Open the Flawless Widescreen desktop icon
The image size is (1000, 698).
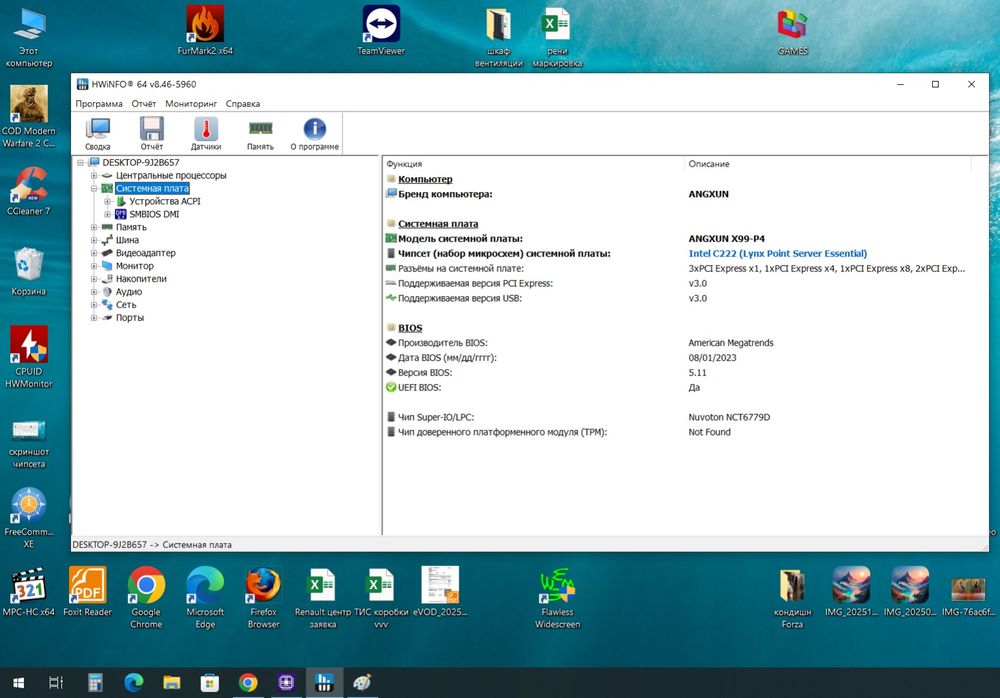tap(557, 598)
